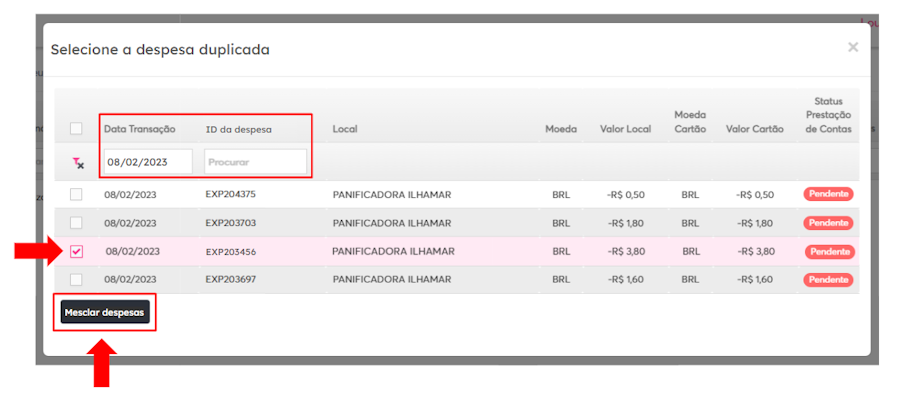Sort by ID da despesa column header
Image resolution: width=900 pixels, height=401 pixels.
(x=238, y=129)
